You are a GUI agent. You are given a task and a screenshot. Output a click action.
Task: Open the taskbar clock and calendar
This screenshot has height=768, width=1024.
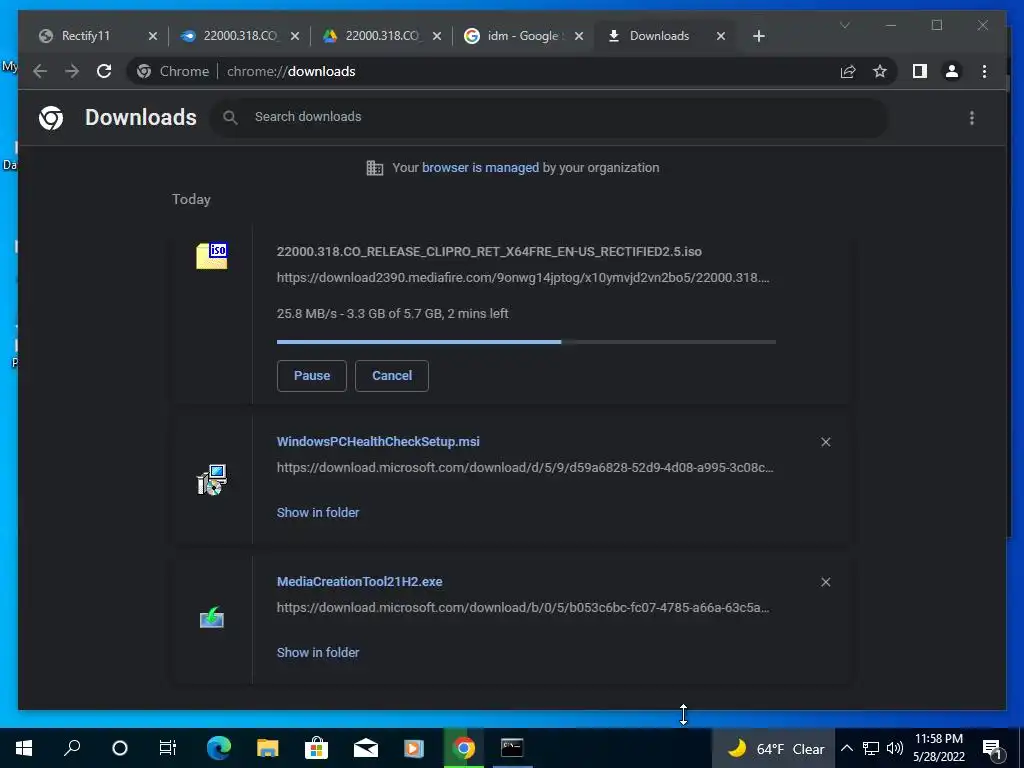pos(938,748)
